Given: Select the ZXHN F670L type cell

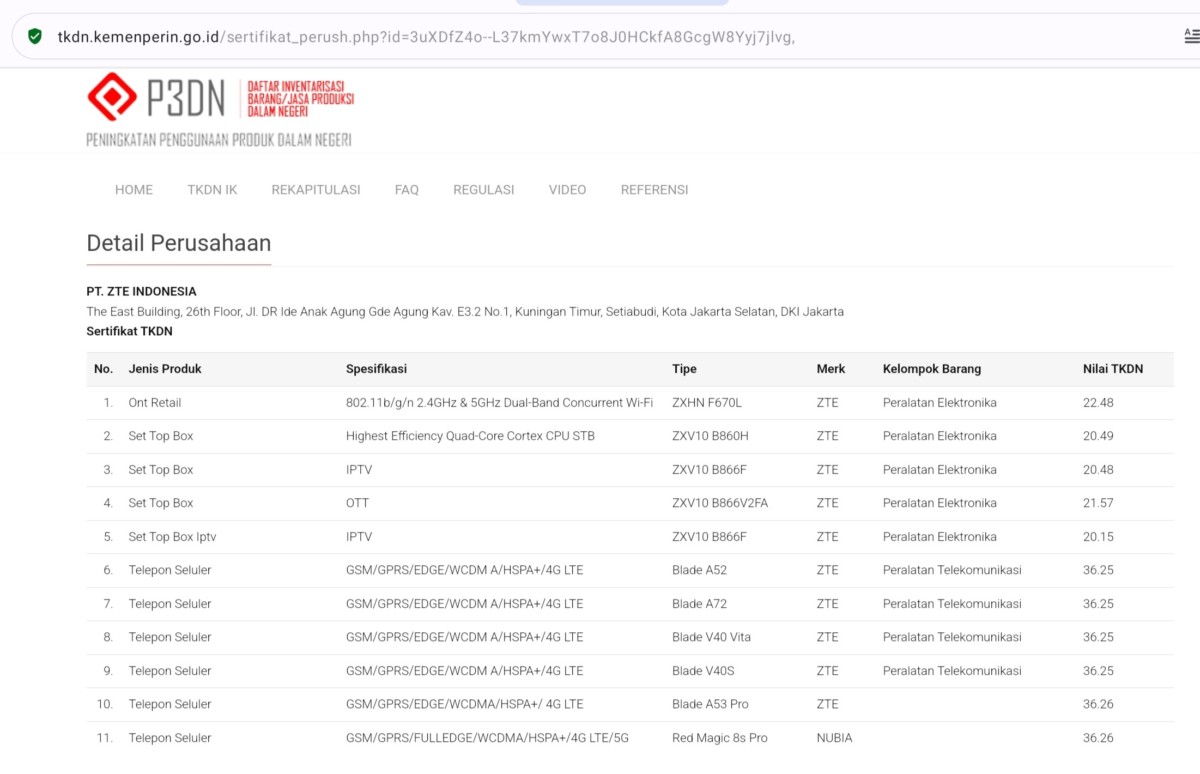Looking at the screenshot, I should (707, 403).
